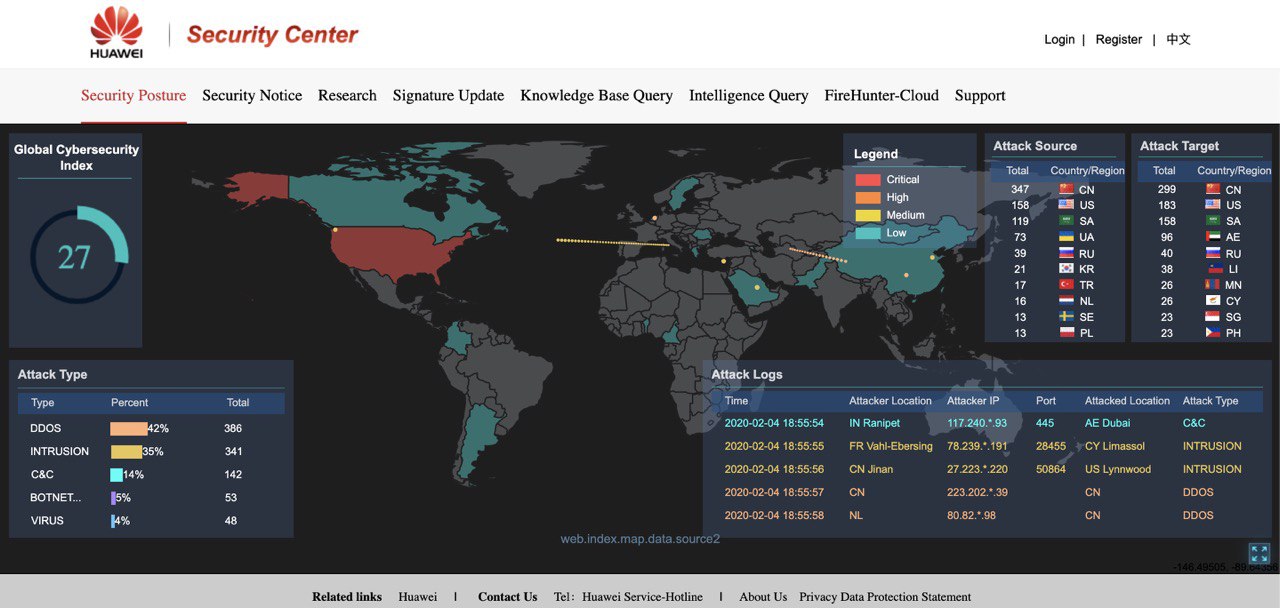Open FireHunter-Cloud tab
This screenshot has height=608, width=1280.
tap(881, 96)
